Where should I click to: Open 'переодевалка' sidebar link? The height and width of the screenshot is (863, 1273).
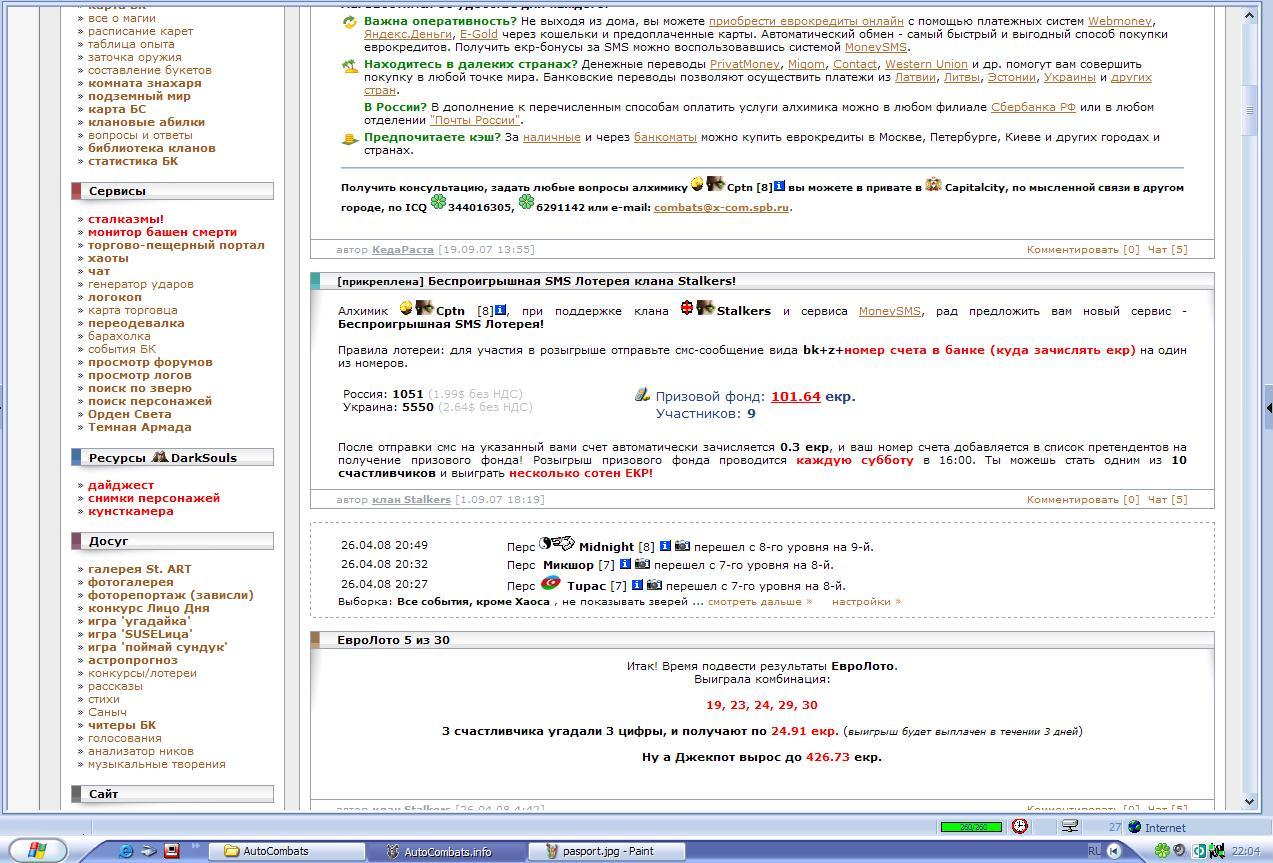click(x=136, y=323)
